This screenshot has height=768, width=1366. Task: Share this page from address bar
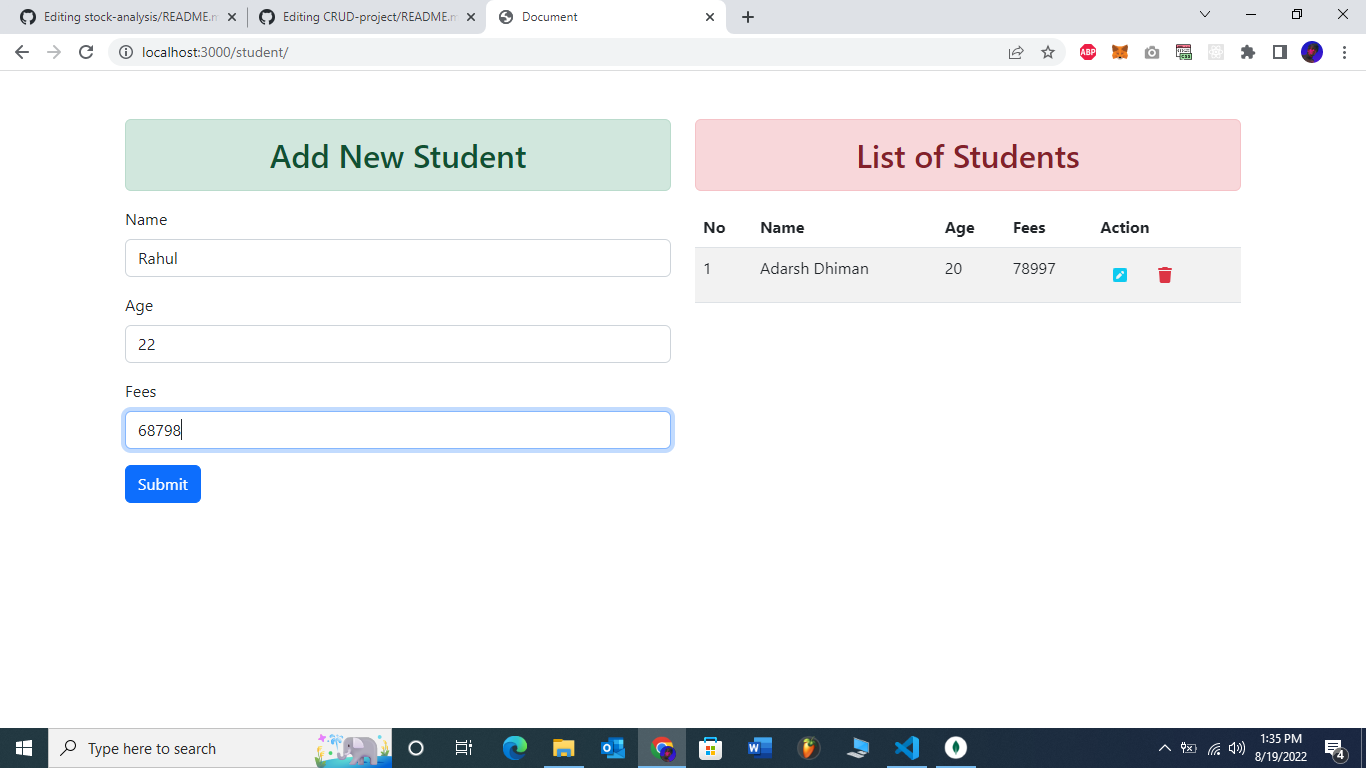[1016, 52]
